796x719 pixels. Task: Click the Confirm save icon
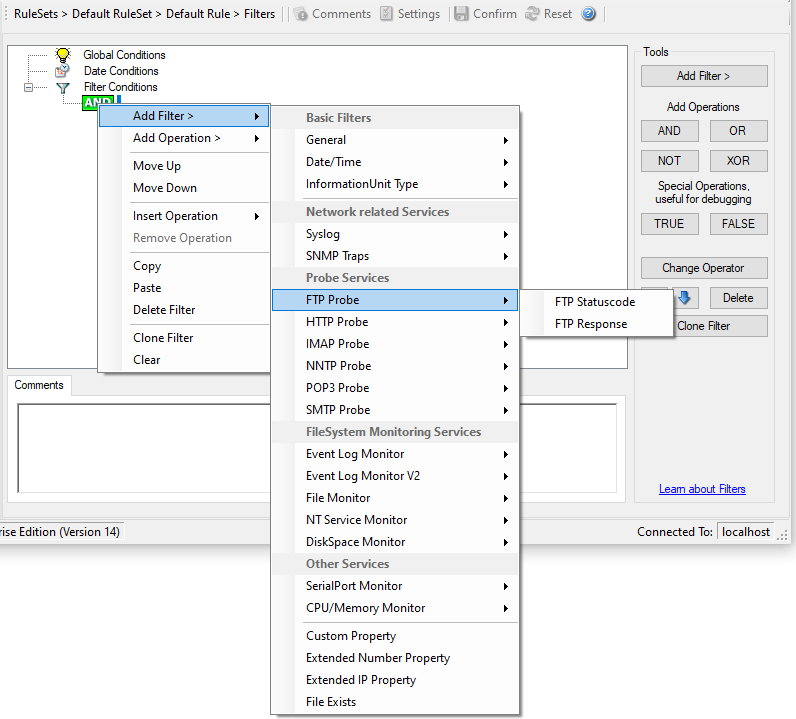click(x=461, y=14)
